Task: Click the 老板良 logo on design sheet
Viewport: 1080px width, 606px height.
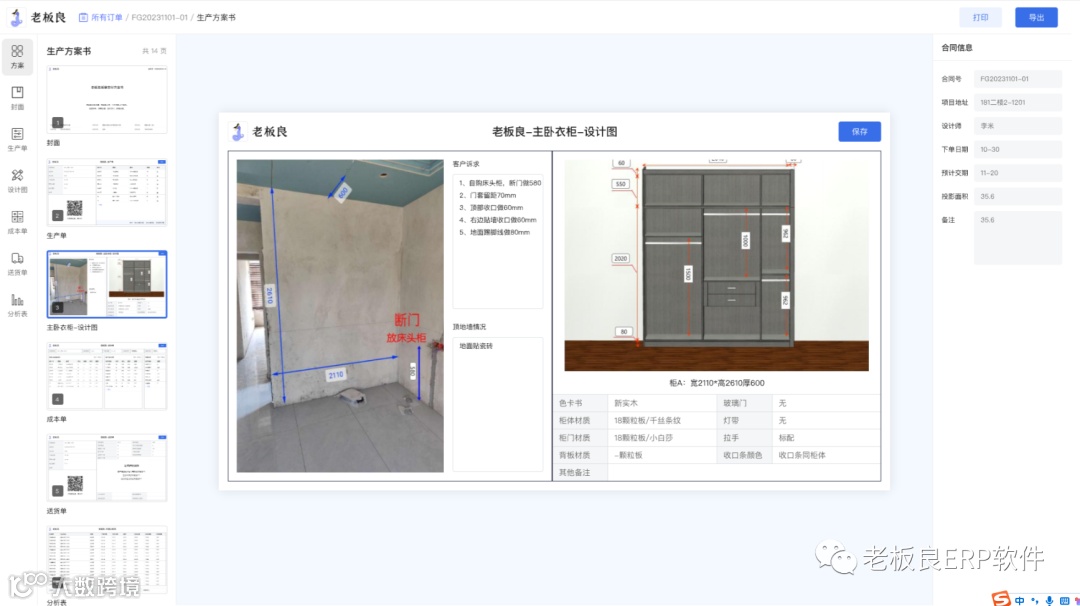Action: tap(260, 132)
